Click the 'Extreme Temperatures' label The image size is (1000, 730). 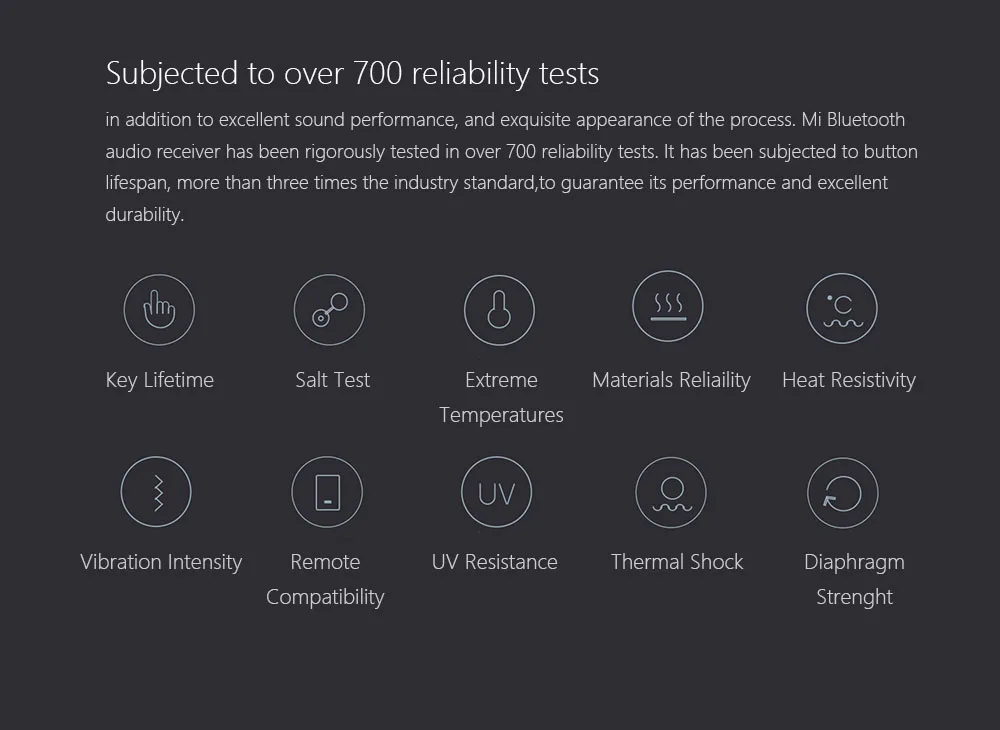(x=501, y=397)
